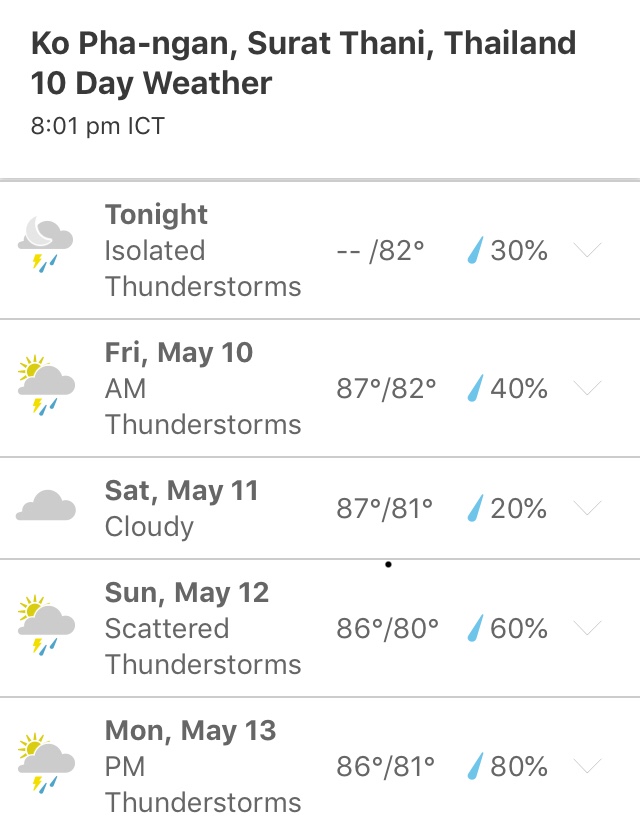Click the 20% precipitation chance on Saturday
The height and width of the screenshot is (834, 640).
pos(518,508)
